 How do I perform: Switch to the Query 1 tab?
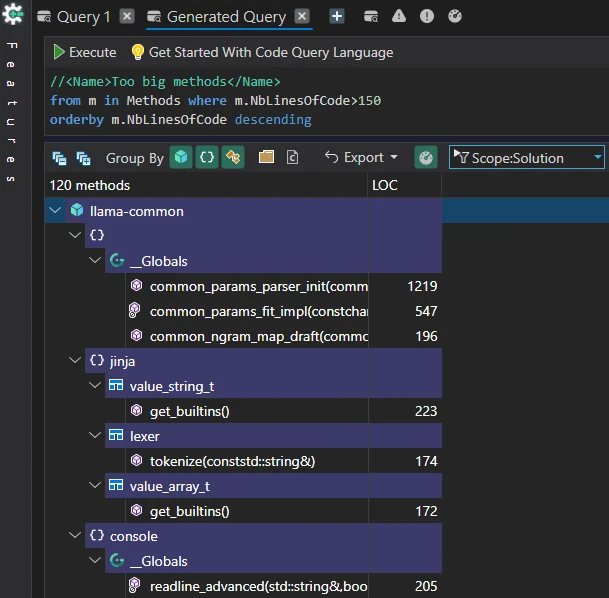click(x=74, y=17)
